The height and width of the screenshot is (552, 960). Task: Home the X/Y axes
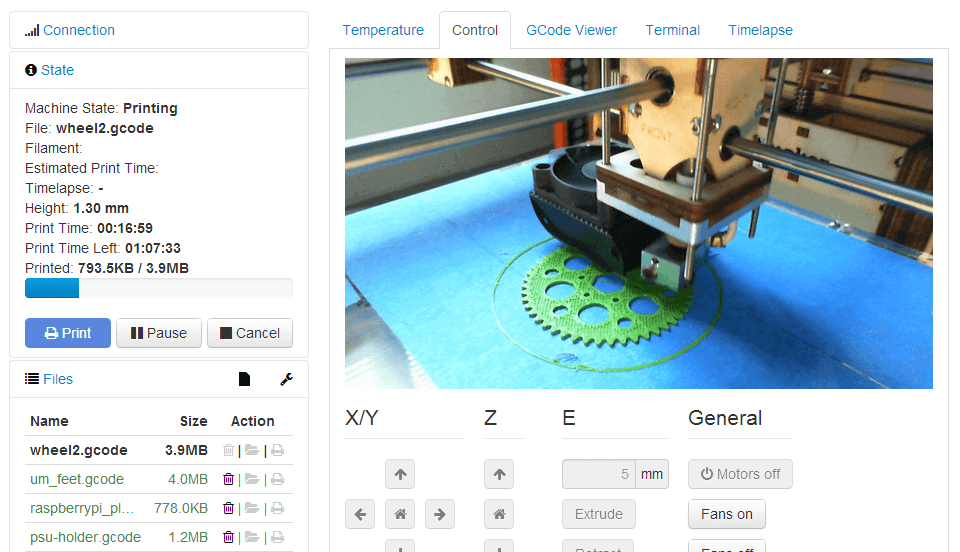399,515
